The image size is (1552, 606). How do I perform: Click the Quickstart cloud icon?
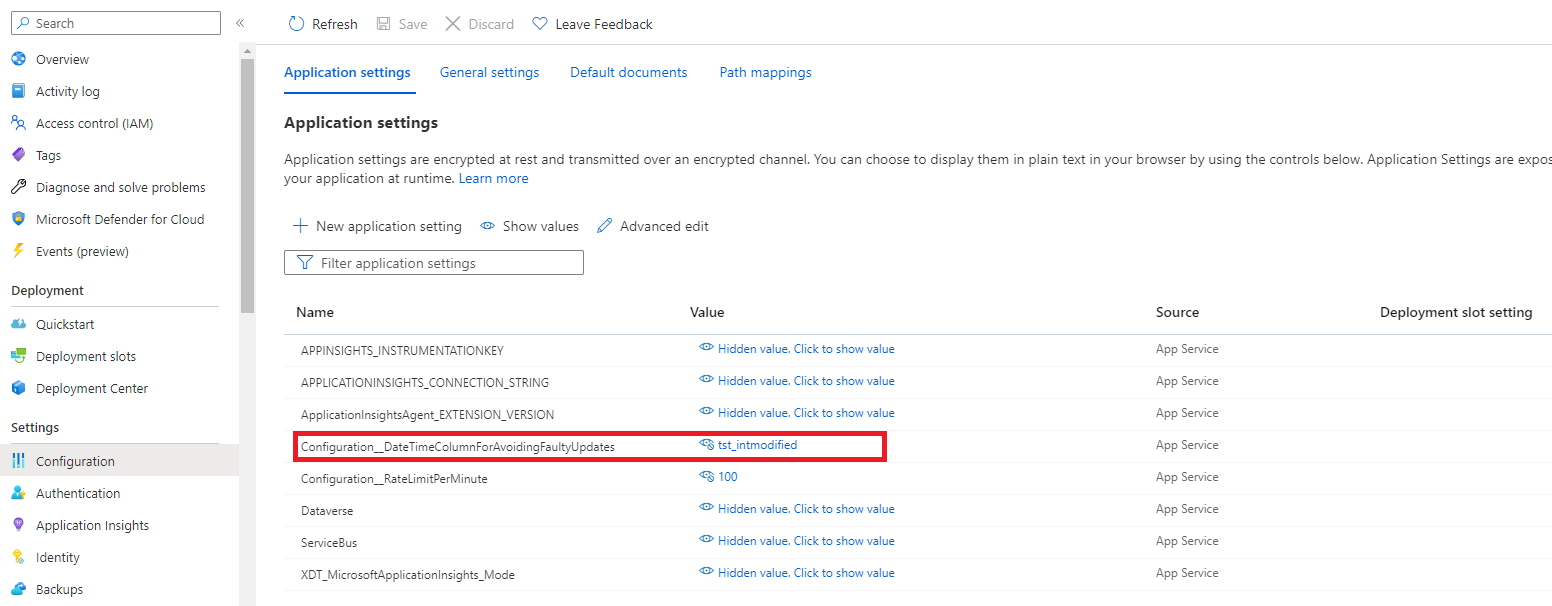[x=18, y=324]
